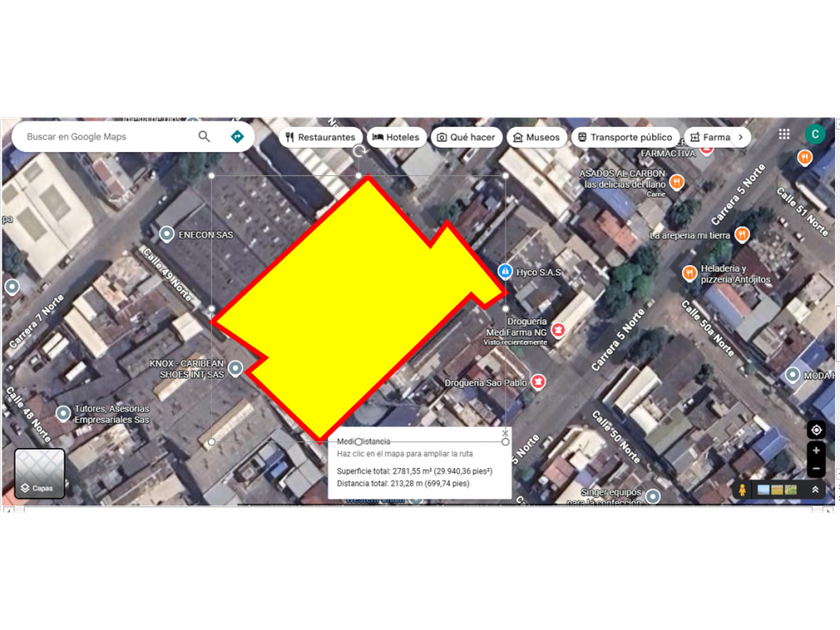Click the Carrera 7 Norte street label
The image size is (840, 630).
coord(36,321)
